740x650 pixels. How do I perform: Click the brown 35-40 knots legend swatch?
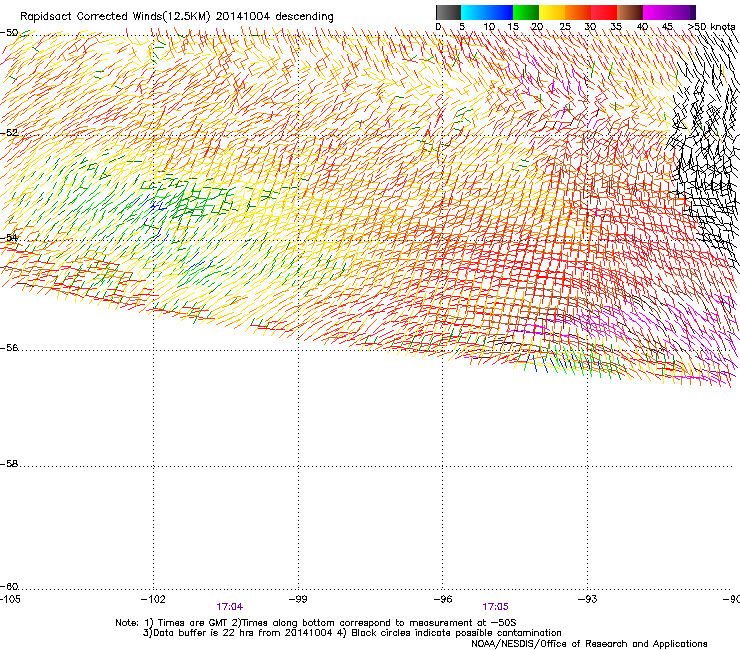(x=630, y=12)
